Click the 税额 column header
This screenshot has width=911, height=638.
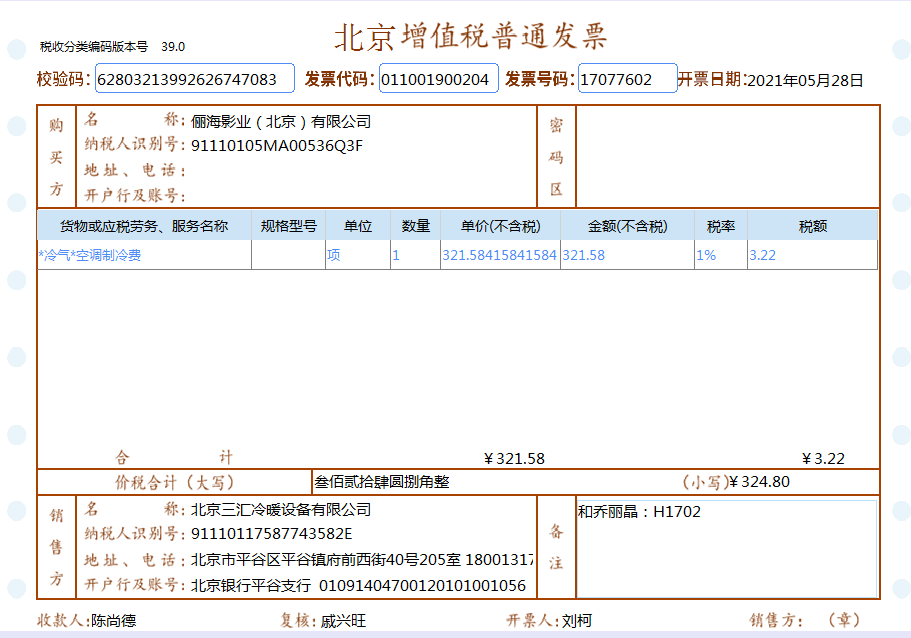(812, 226)
